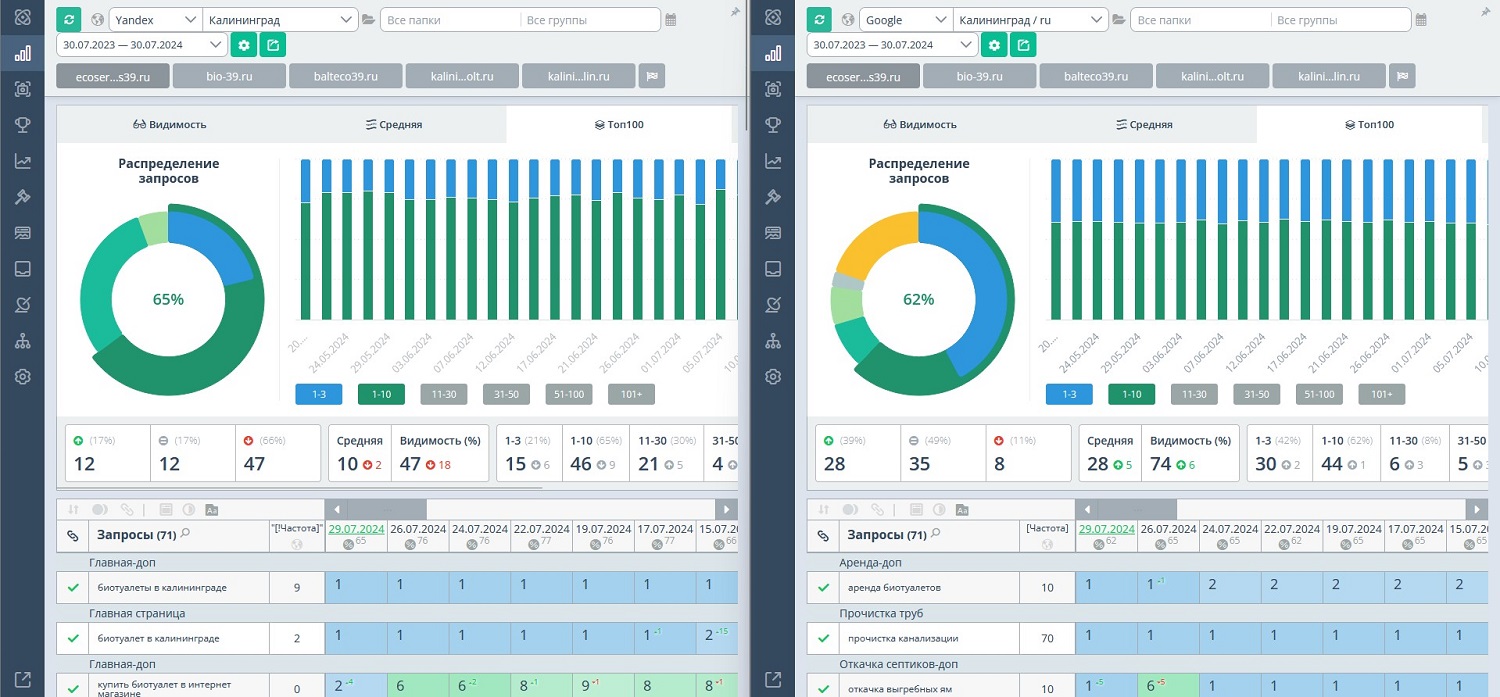
Task: Open the settings gear in the middle sidebar
Action: click(x=773, y=377)
